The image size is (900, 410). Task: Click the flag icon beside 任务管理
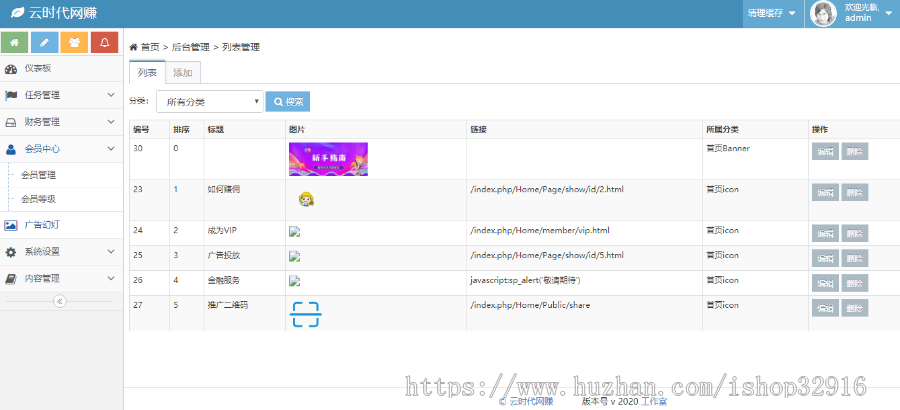[11, 95]
